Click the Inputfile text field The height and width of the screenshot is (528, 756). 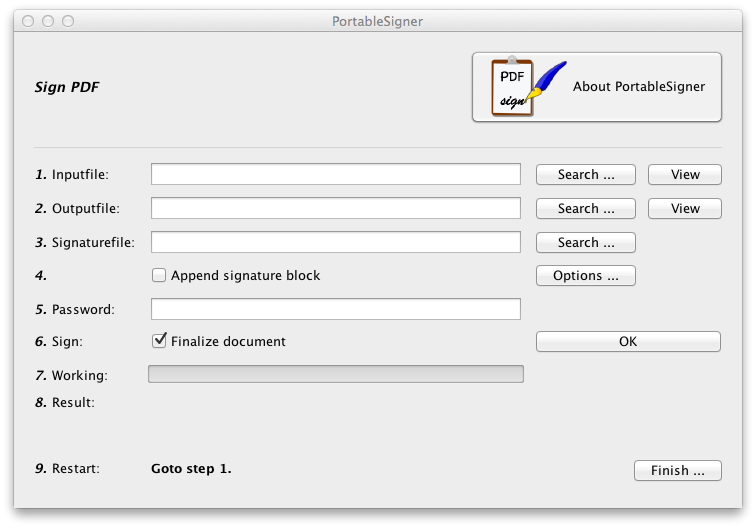336,174
